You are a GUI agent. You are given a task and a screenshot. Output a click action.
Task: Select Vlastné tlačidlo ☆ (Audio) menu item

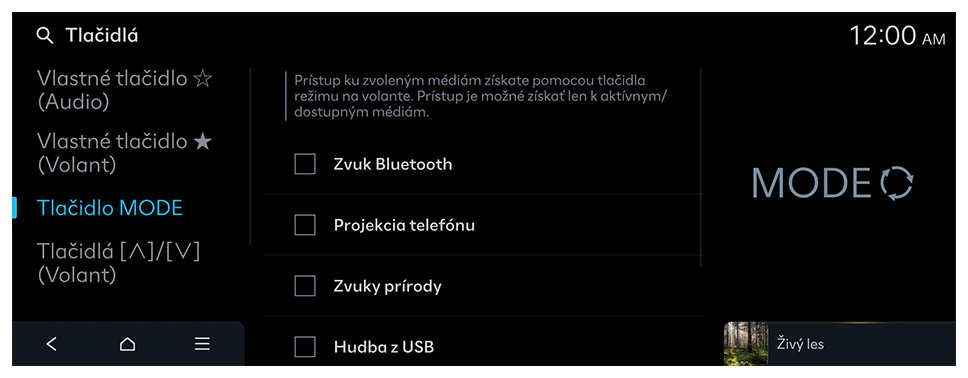pyautogui.click(x=125, y=90)
